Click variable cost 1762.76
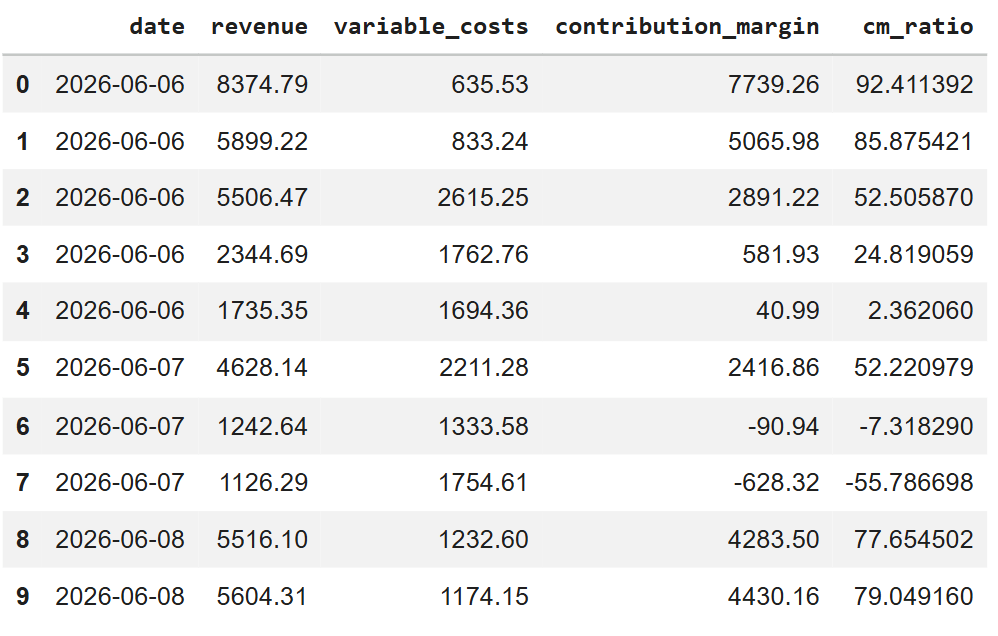The height and width of the screenshot is (636, 998). click(x=483, y=255)
